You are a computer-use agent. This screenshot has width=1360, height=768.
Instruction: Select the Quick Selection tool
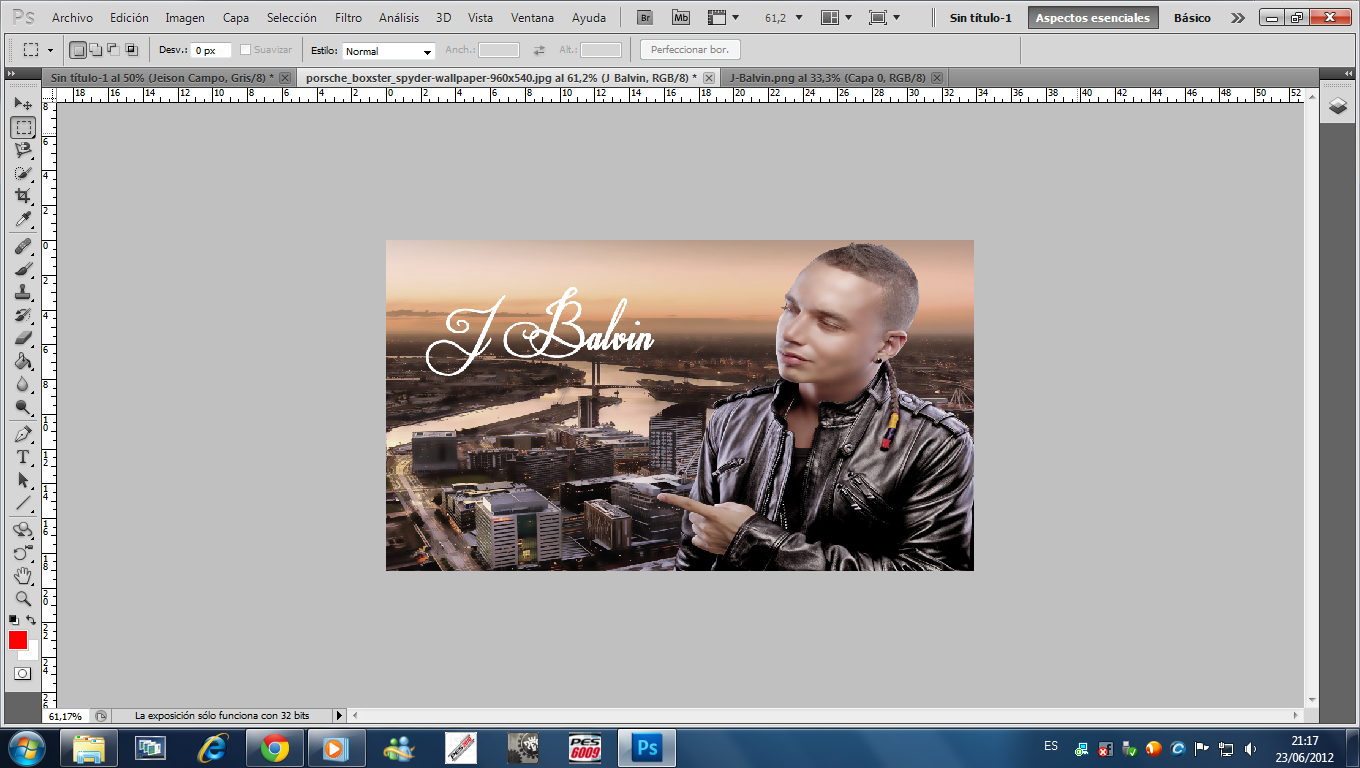(x=23, y=173)
